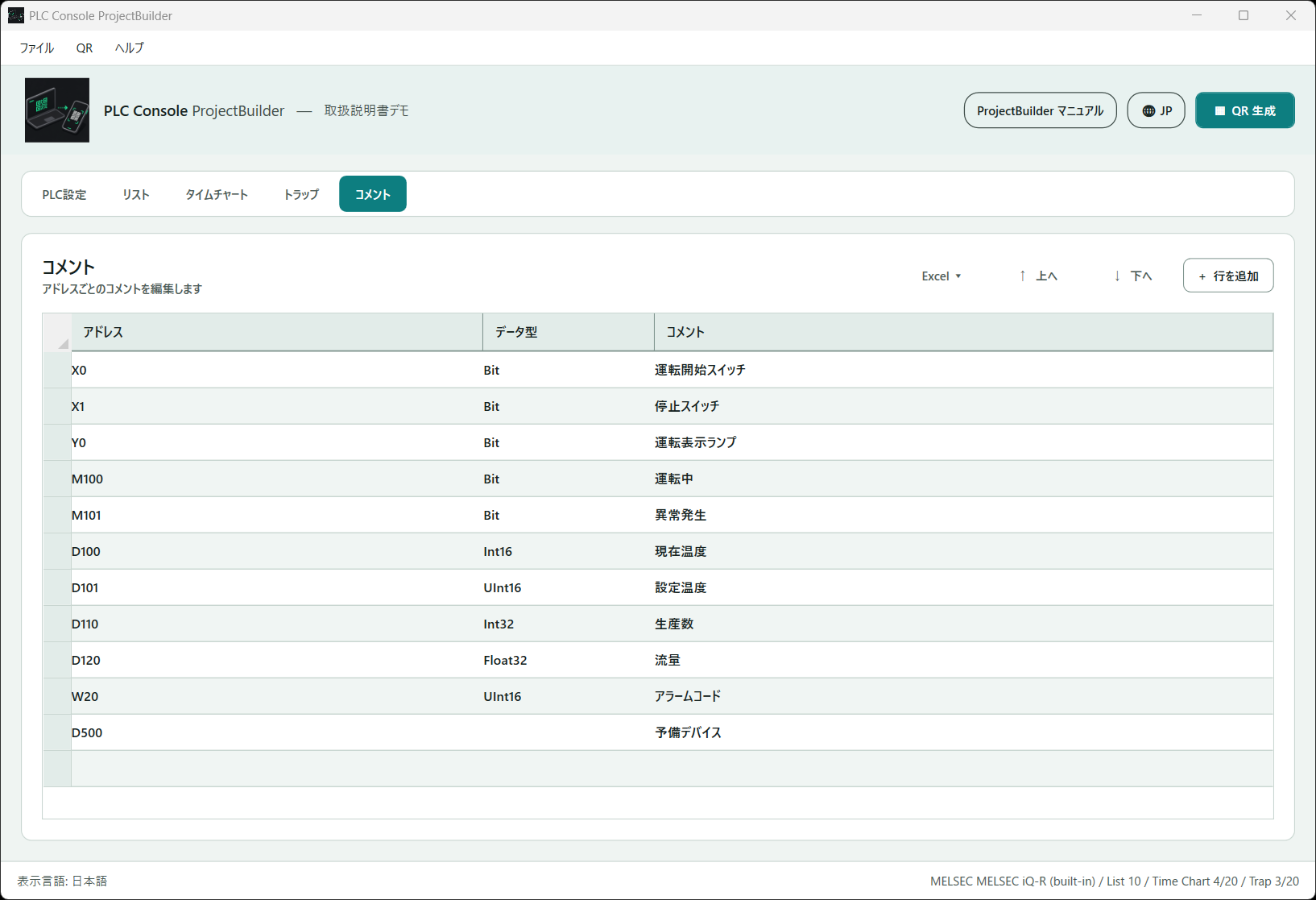Image resolution: width=1316 pixels, height=900 pixels.
Task: Click the Bit cell in Y0 row
Action: (569, 442)
